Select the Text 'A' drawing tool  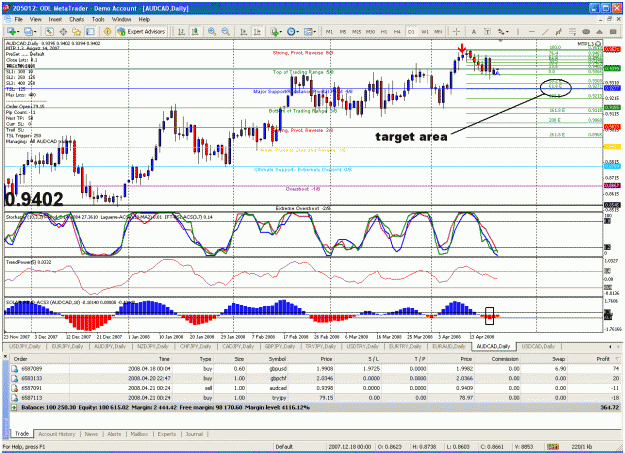(x=474, y=32)
